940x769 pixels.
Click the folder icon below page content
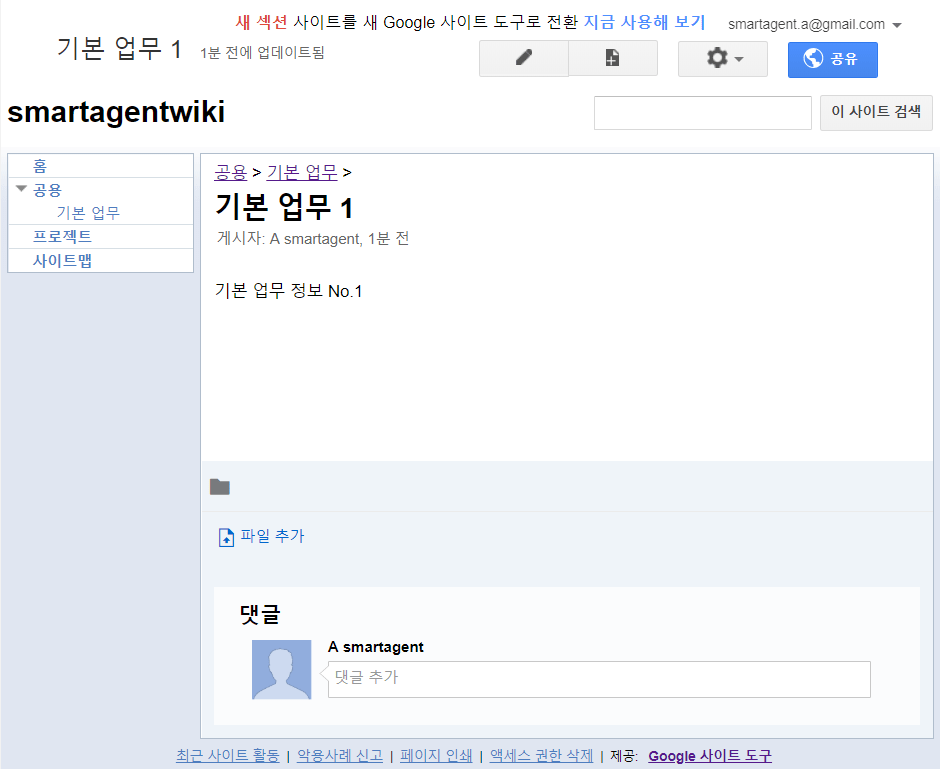click(x=220, y=487)
